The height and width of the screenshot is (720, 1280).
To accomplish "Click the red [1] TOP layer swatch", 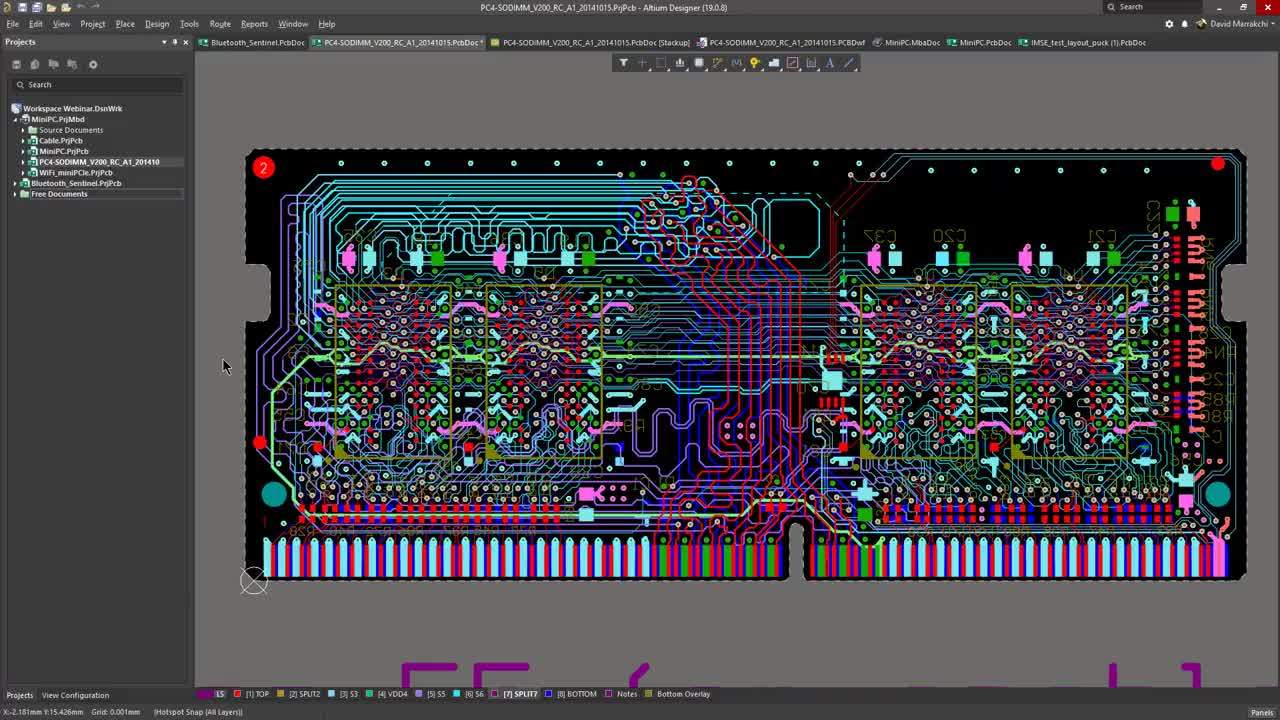I will point(237,694).
